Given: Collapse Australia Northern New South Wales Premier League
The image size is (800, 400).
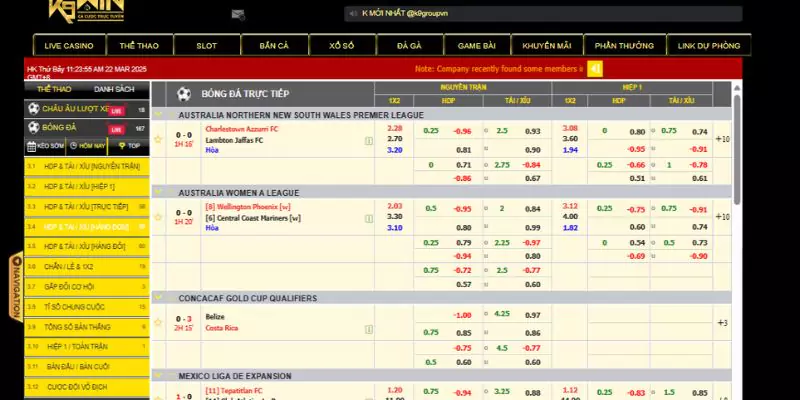Looking at the screenshot, I should click(159, 115).
